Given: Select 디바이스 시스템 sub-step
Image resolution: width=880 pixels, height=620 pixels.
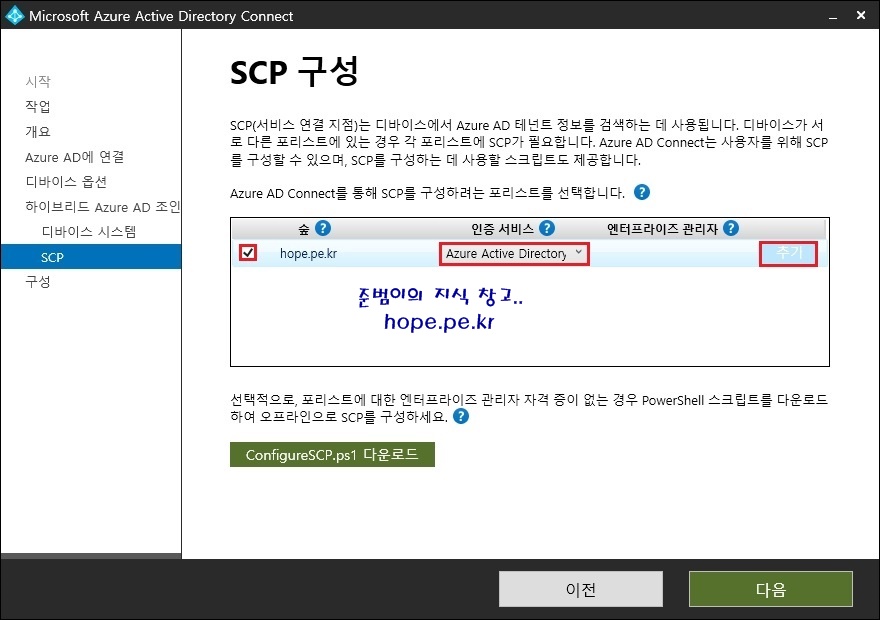Looking at the screenshot, I should pyautogui.click(x=89, y=232).
